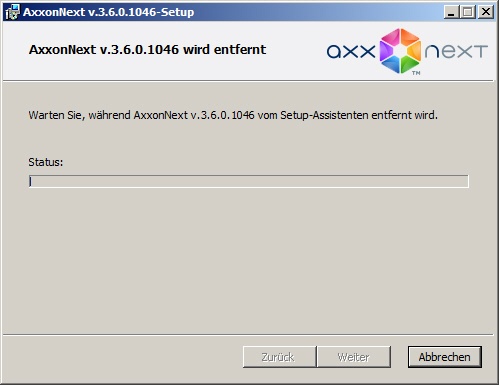Image resolution: width=499 pixels, height=385 pixels.
Task: Close the AxxonNext Setup window
Action: tap(486, 12)
